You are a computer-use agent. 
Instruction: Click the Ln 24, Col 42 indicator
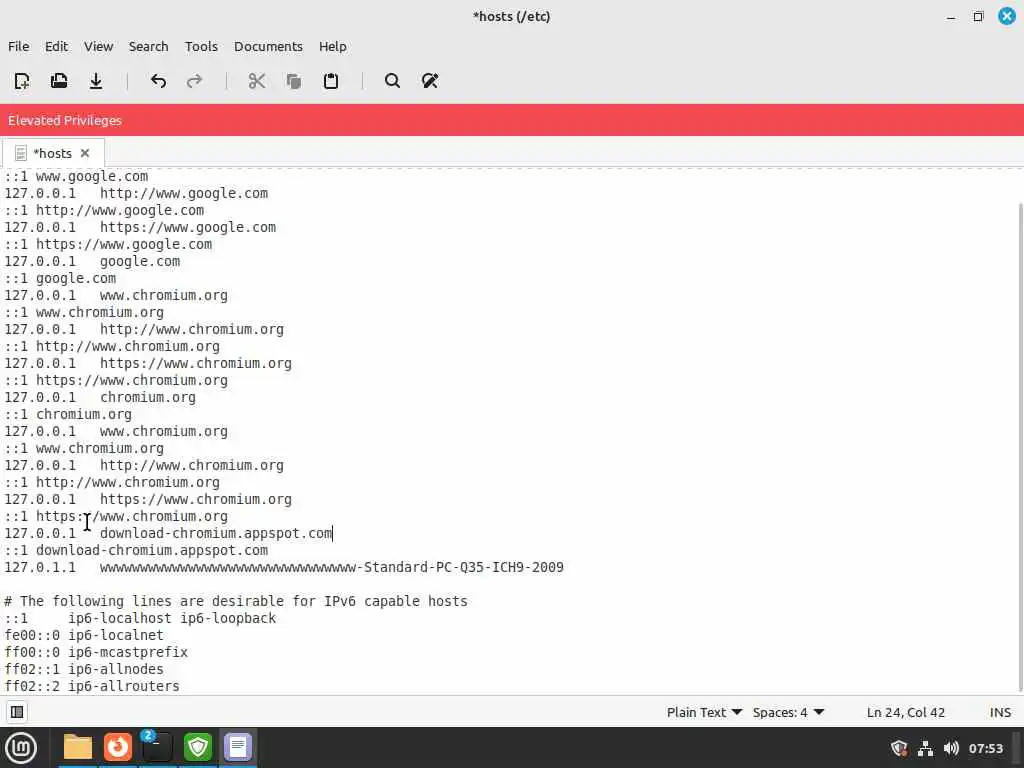tap(906, 712)
